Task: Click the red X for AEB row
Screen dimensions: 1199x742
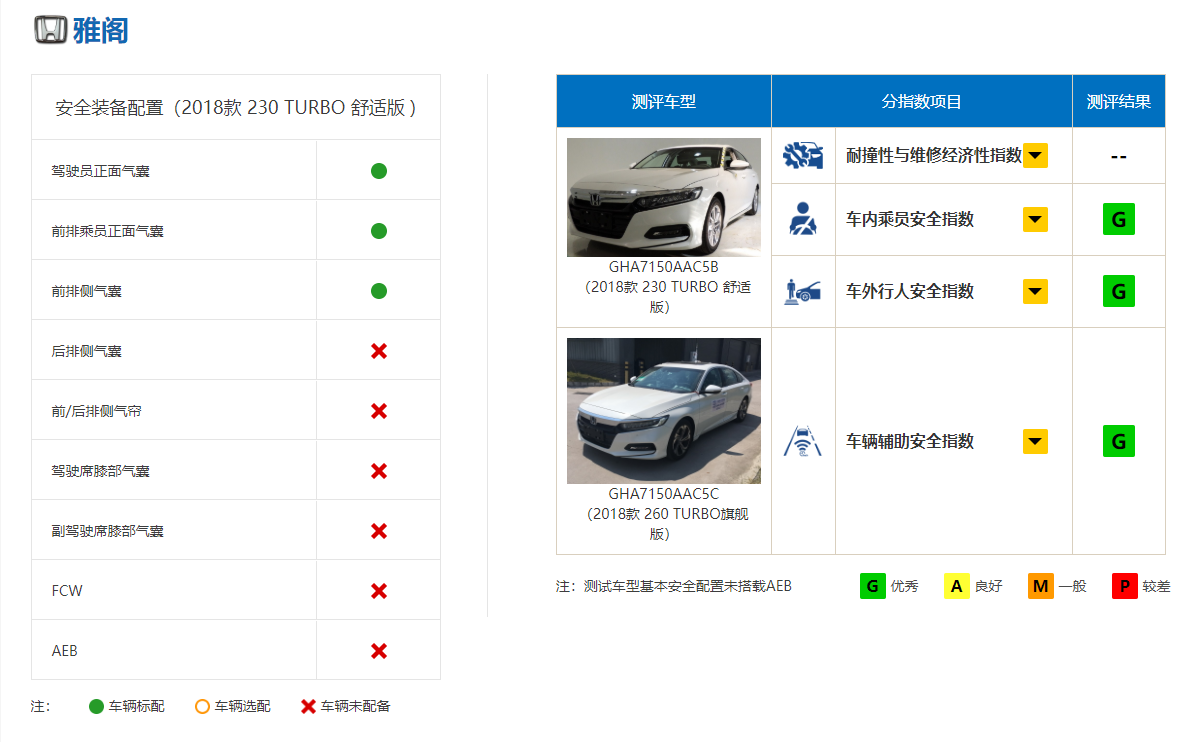Action: click(379, 651)
